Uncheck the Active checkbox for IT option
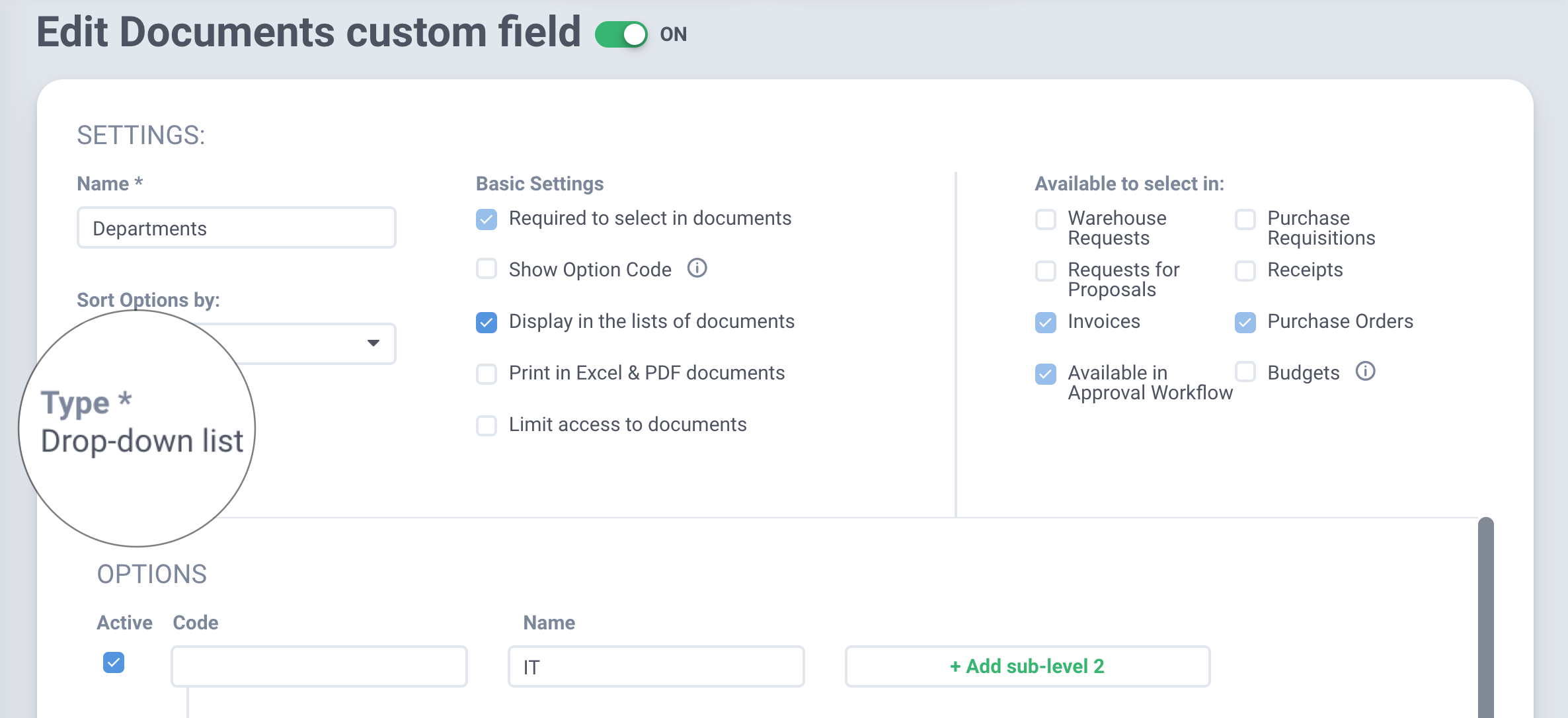 pos(114,662)
